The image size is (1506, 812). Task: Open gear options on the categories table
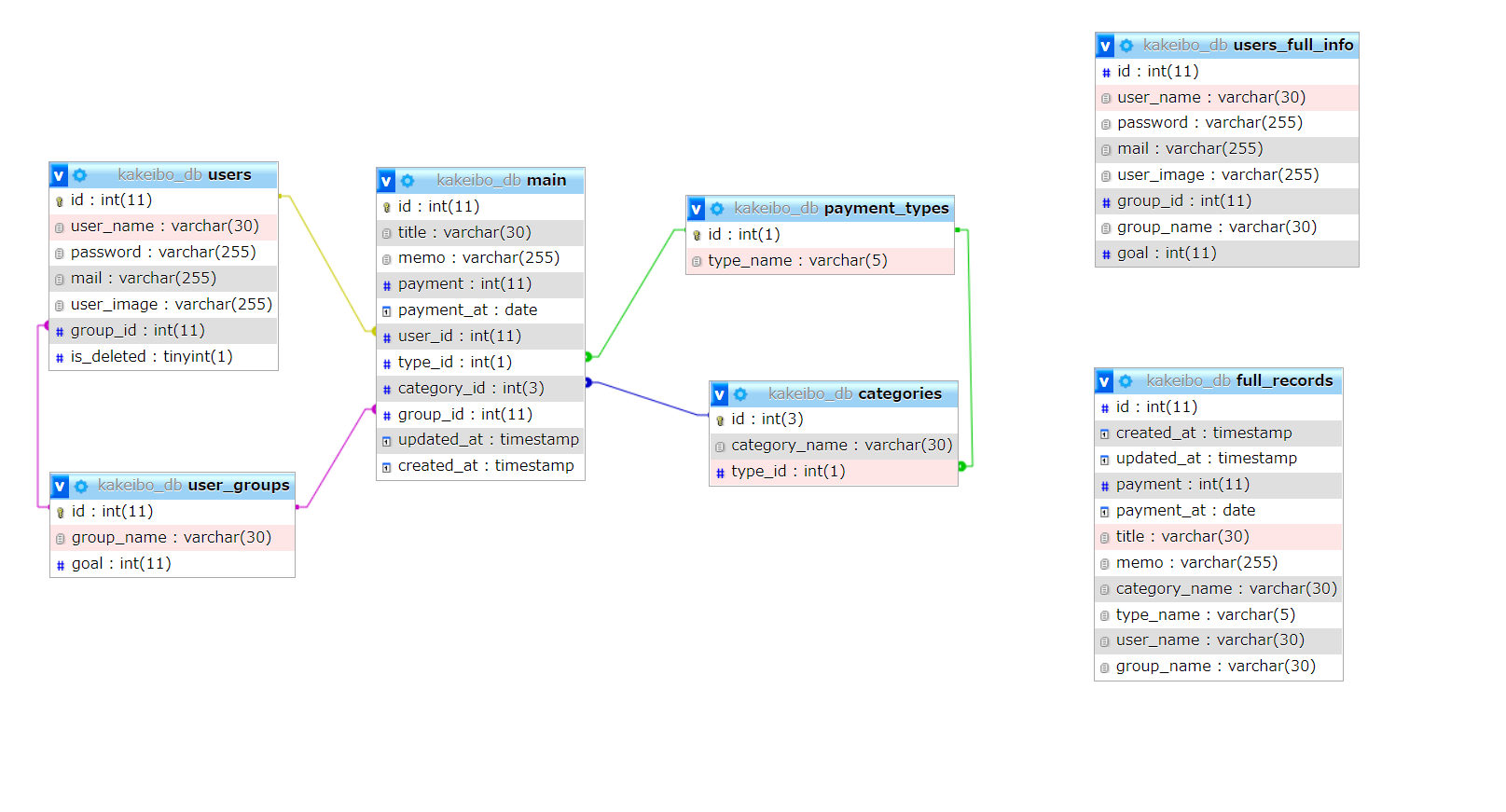pos(740,394)
